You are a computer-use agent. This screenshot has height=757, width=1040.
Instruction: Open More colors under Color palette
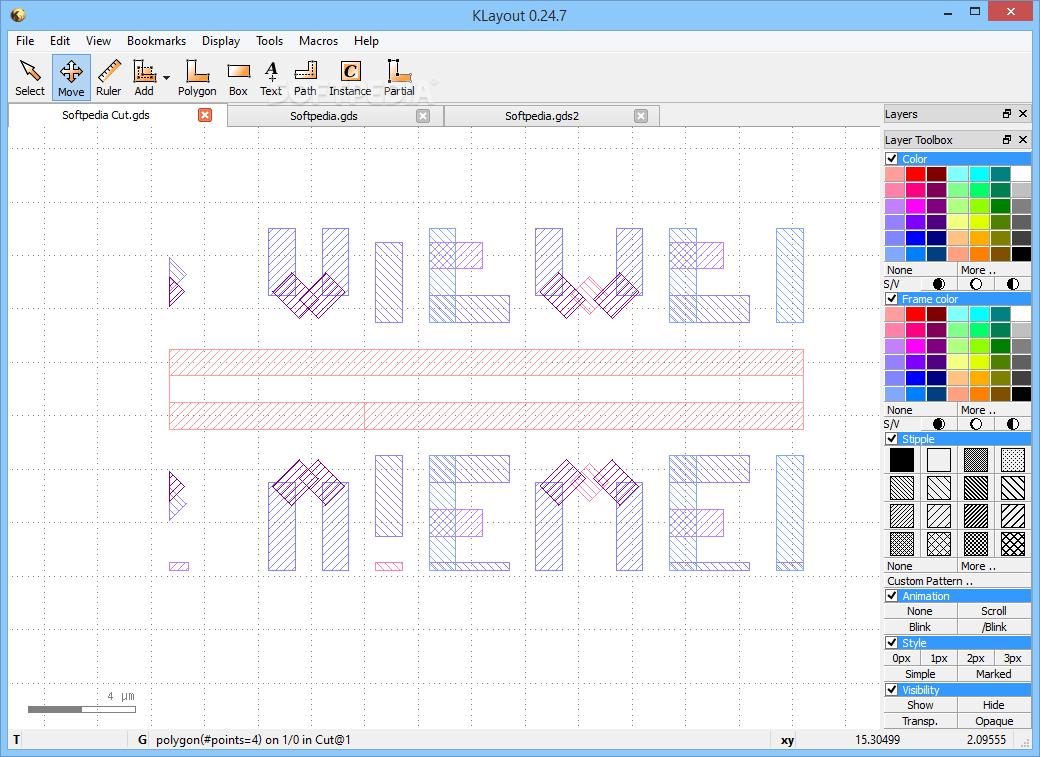[994, 270]
